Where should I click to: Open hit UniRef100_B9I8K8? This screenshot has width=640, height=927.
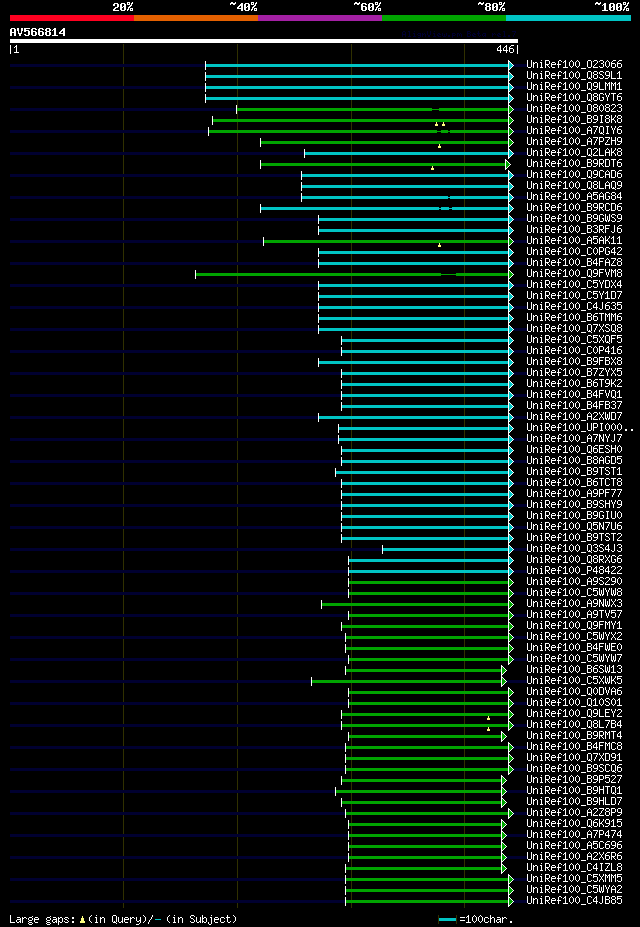click(x=574, y=119)
